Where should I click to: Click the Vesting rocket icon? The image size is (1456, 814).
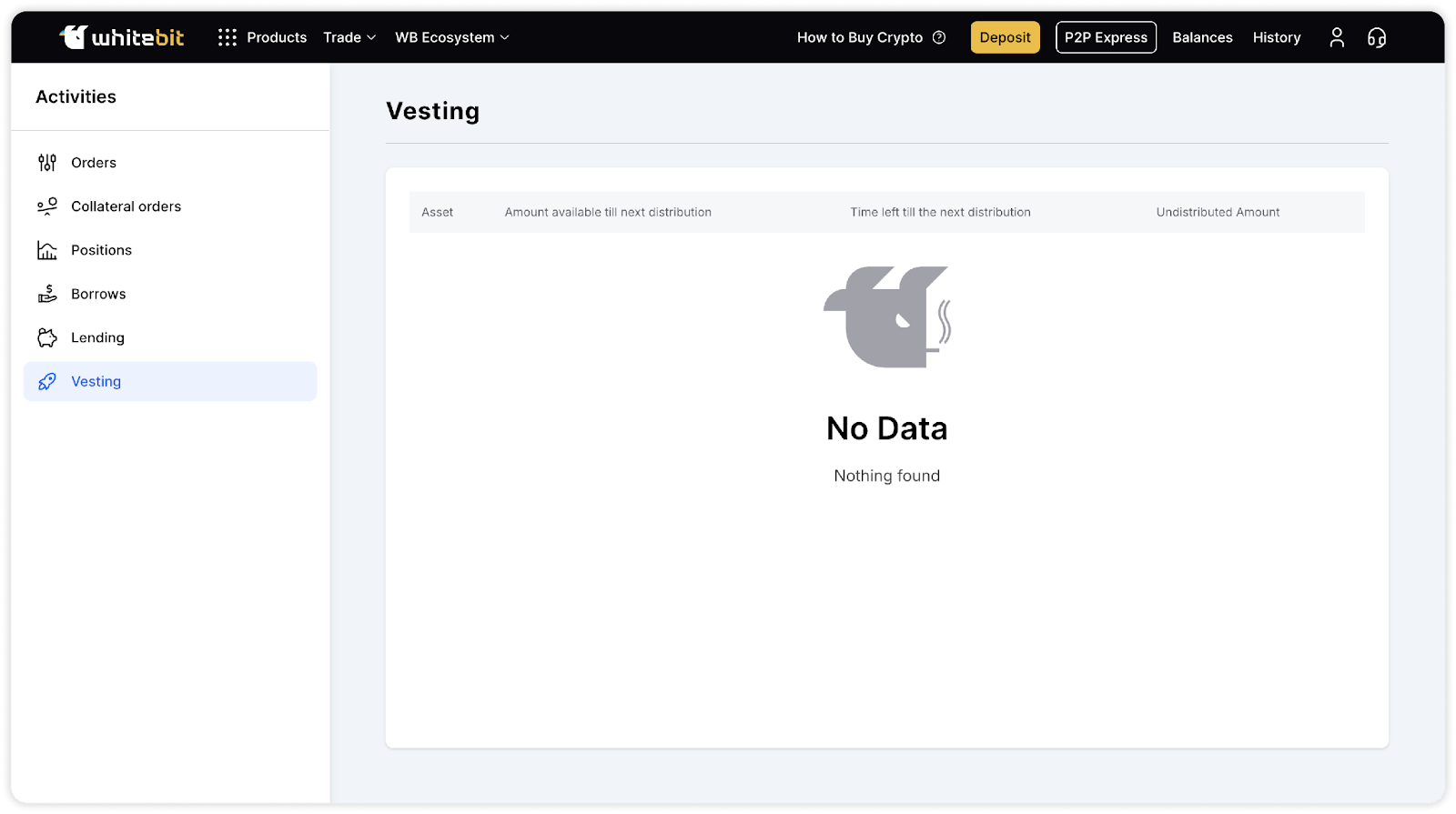tap(47, 382)
